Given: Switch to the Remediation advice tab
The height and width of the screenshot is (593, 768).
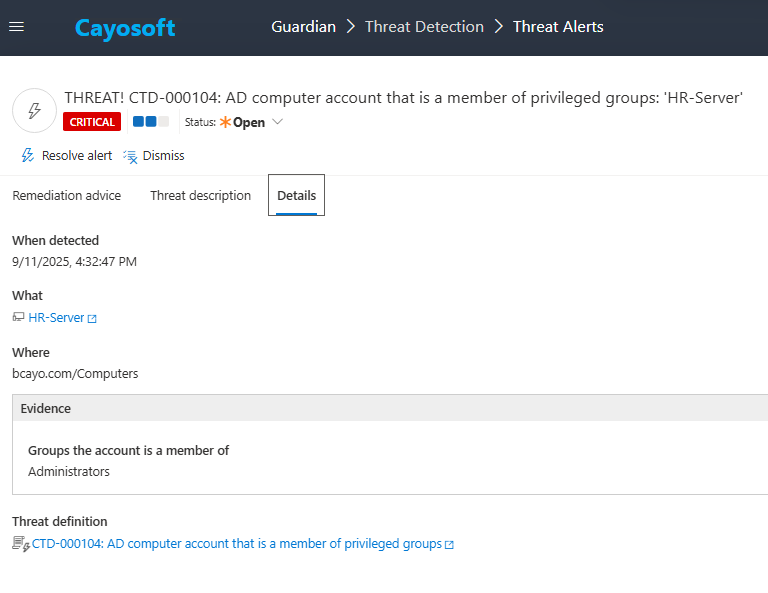Looking at the screenshot, I should [x=67, y=196].
